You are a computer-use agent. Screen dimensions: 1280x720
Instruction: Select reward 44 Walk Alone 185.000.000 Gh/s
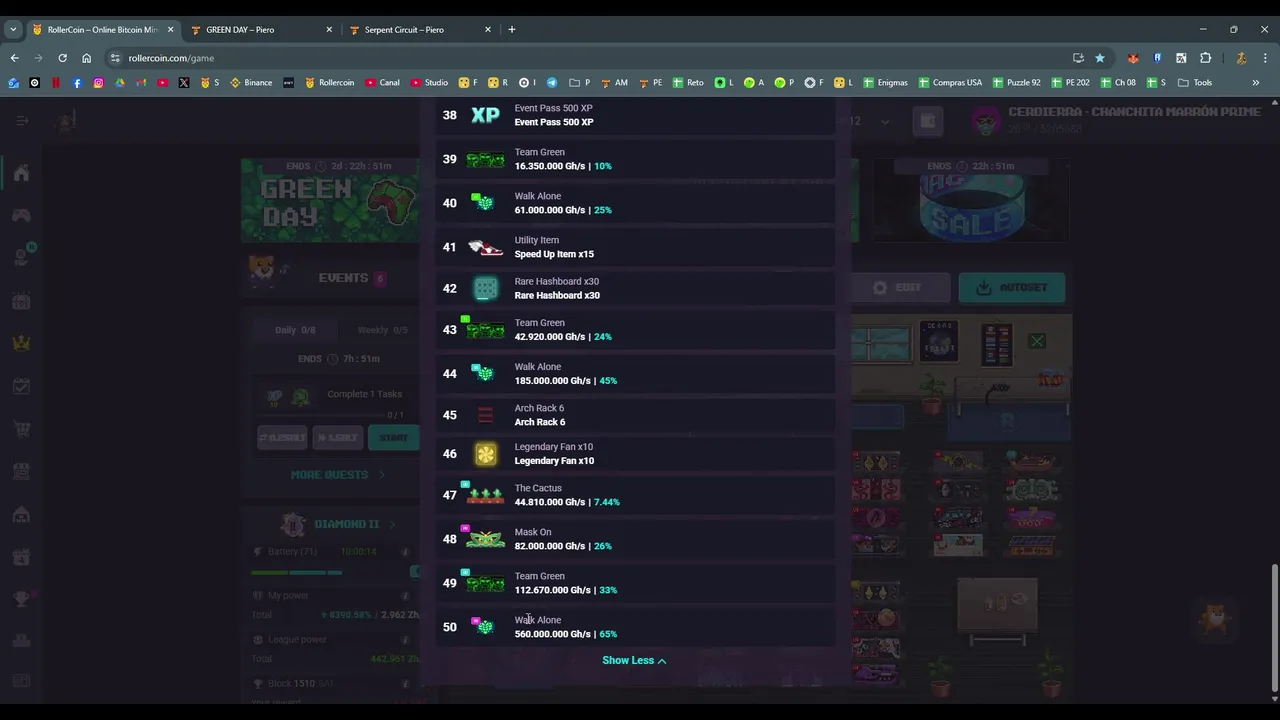point(635,374)
